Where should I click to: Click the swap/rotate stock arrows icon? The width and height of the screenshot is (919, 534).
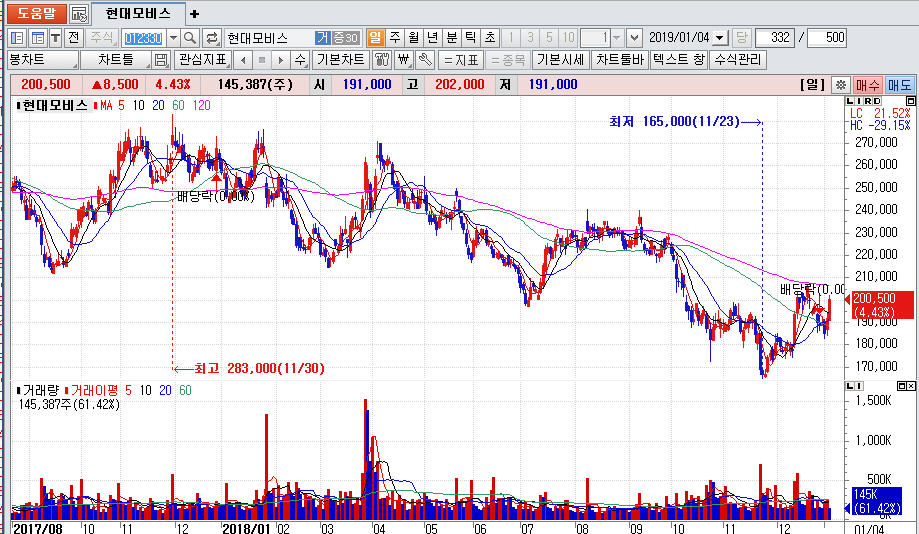tap(212, 38)
